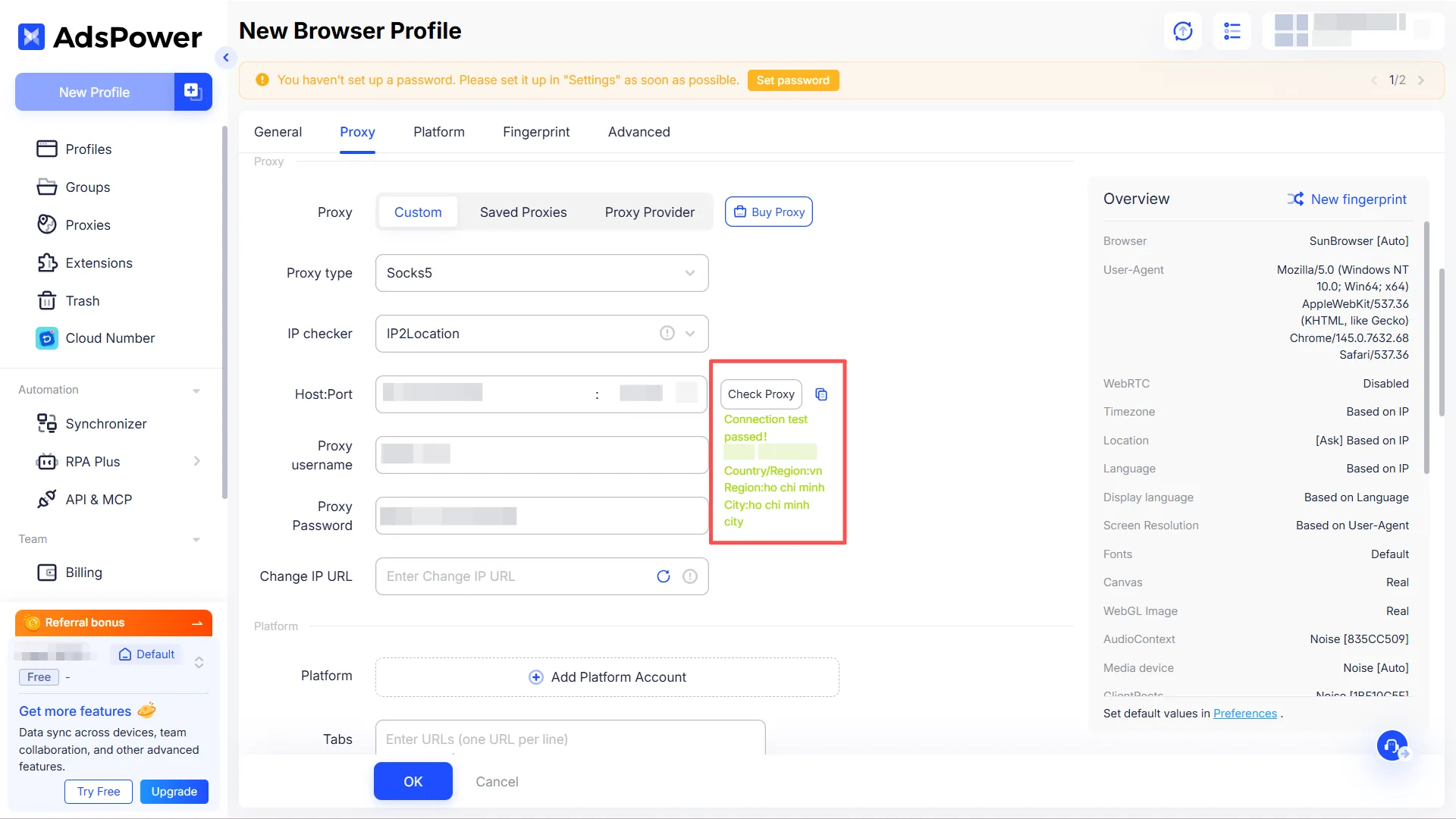Screen dimensions: 1456x819
Task: Open the API & MCP section
Action: (99, 499)
